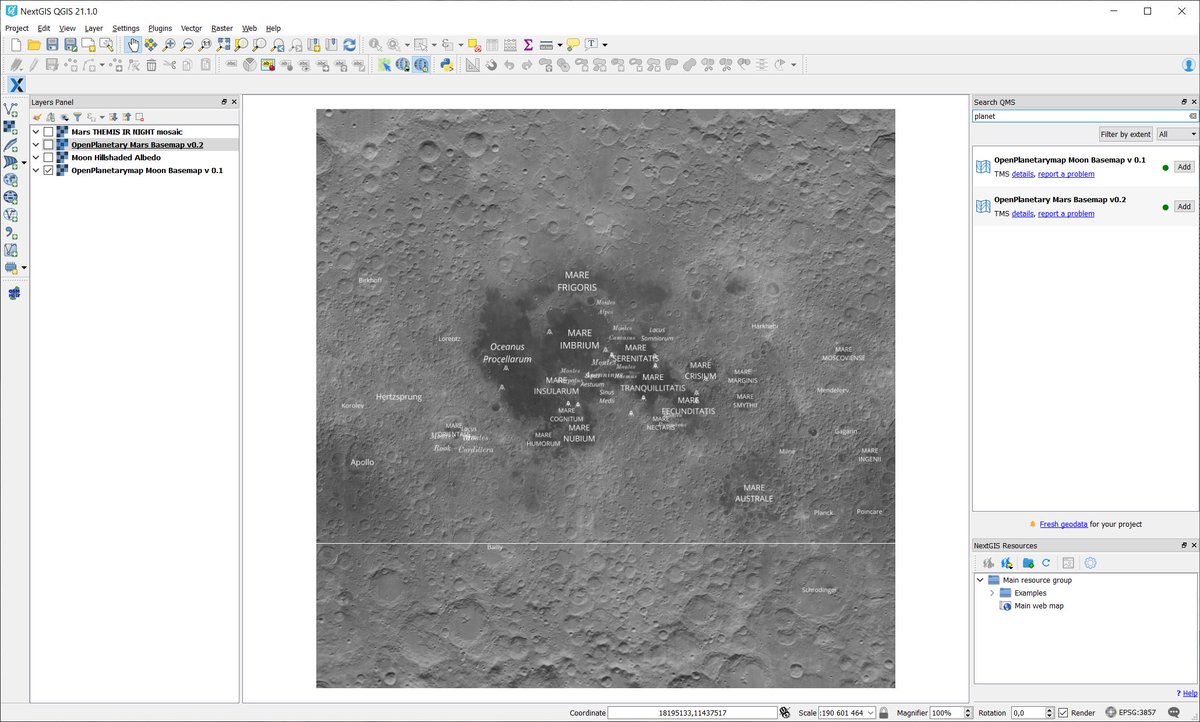Open the Project menu
This screenshot has width=1200, height=722.
coord(17,29)
